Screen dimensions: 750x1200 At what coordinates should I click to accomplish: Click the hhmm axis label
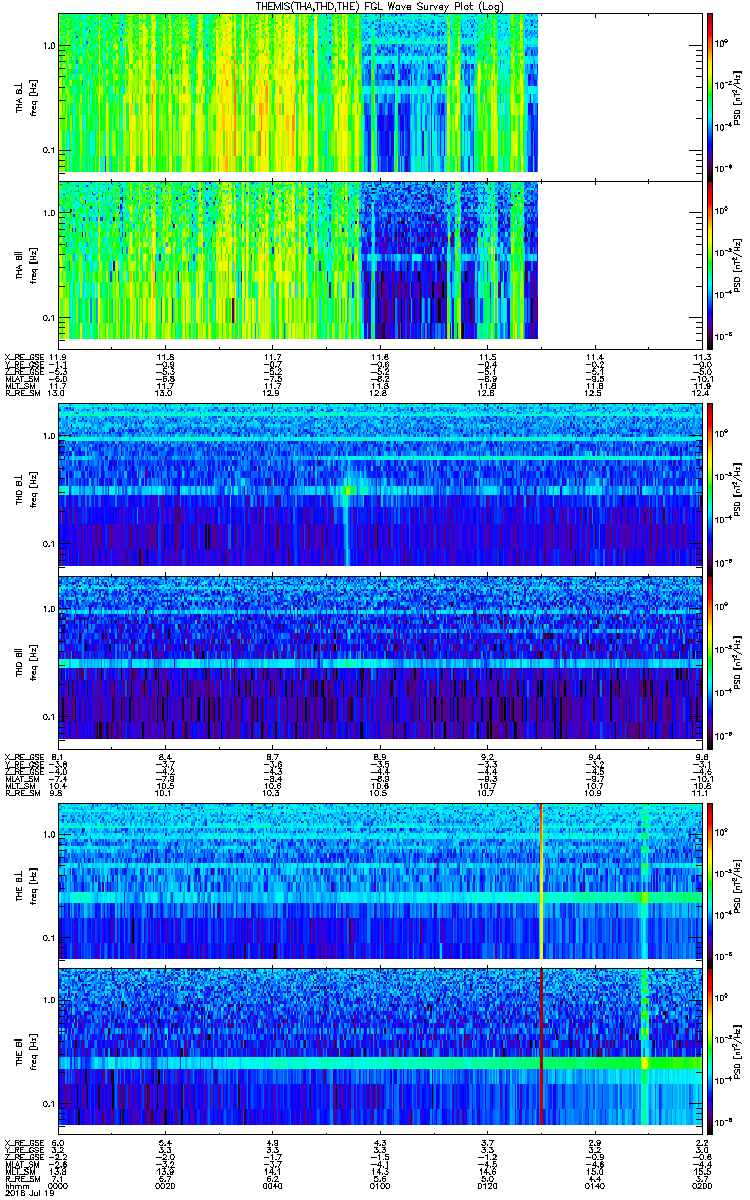(x=16, y=1178)
